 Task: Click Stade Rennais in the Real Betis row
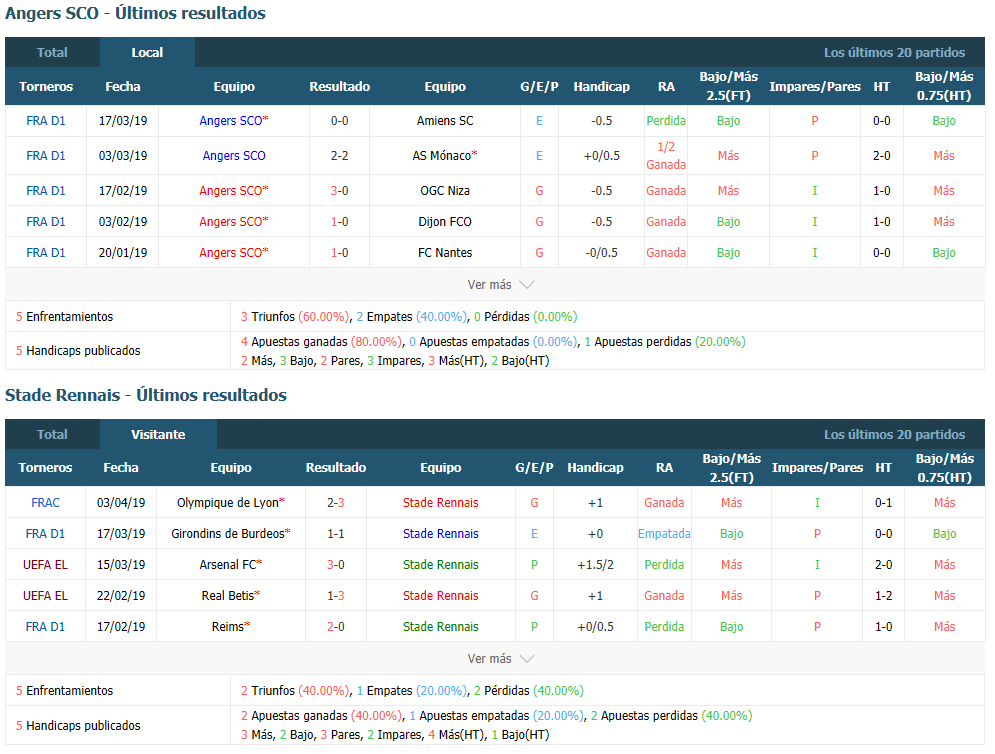coord(440,596)
